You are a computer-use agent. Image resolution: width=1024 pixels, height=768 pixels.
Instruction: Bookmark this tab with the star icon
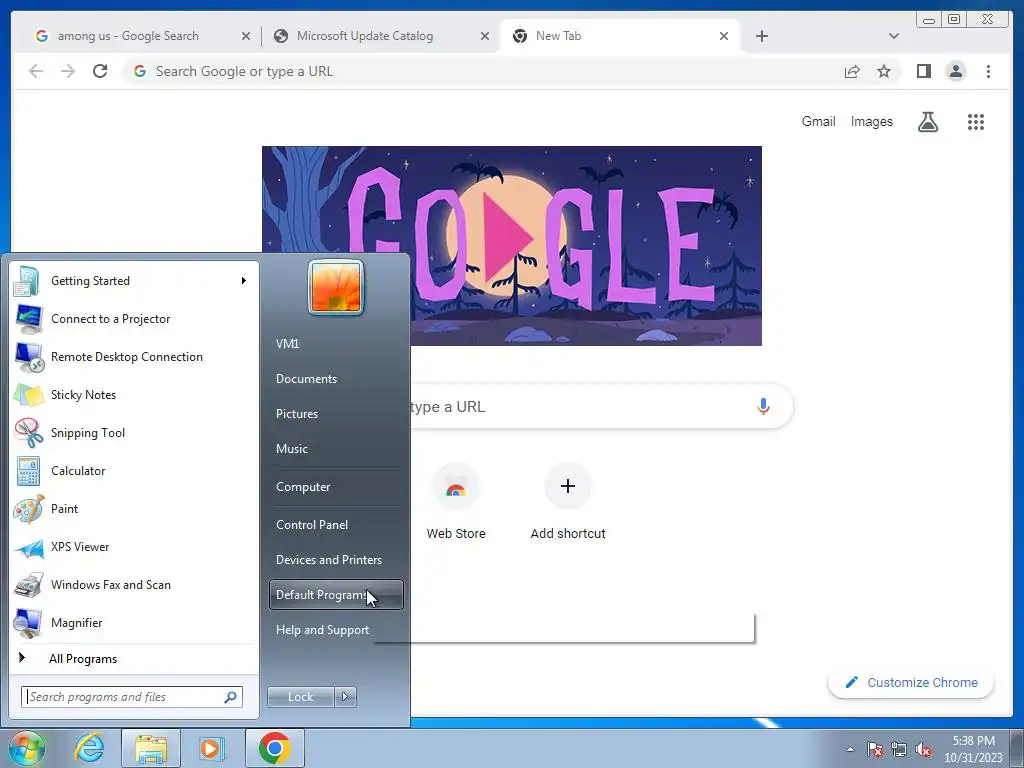(884, 72)
